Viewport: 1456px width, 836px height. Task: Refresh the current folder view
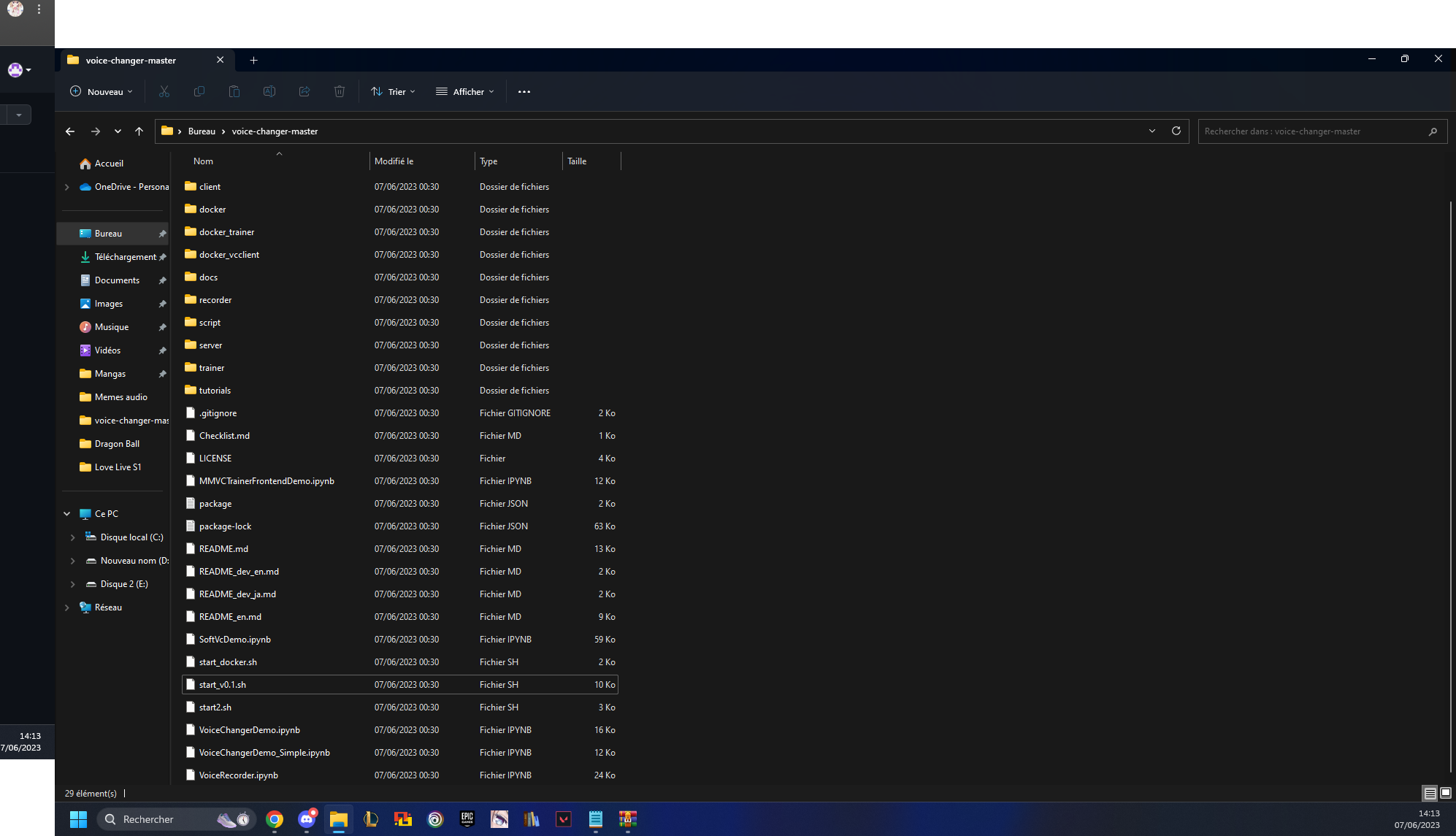[1176, 131]
